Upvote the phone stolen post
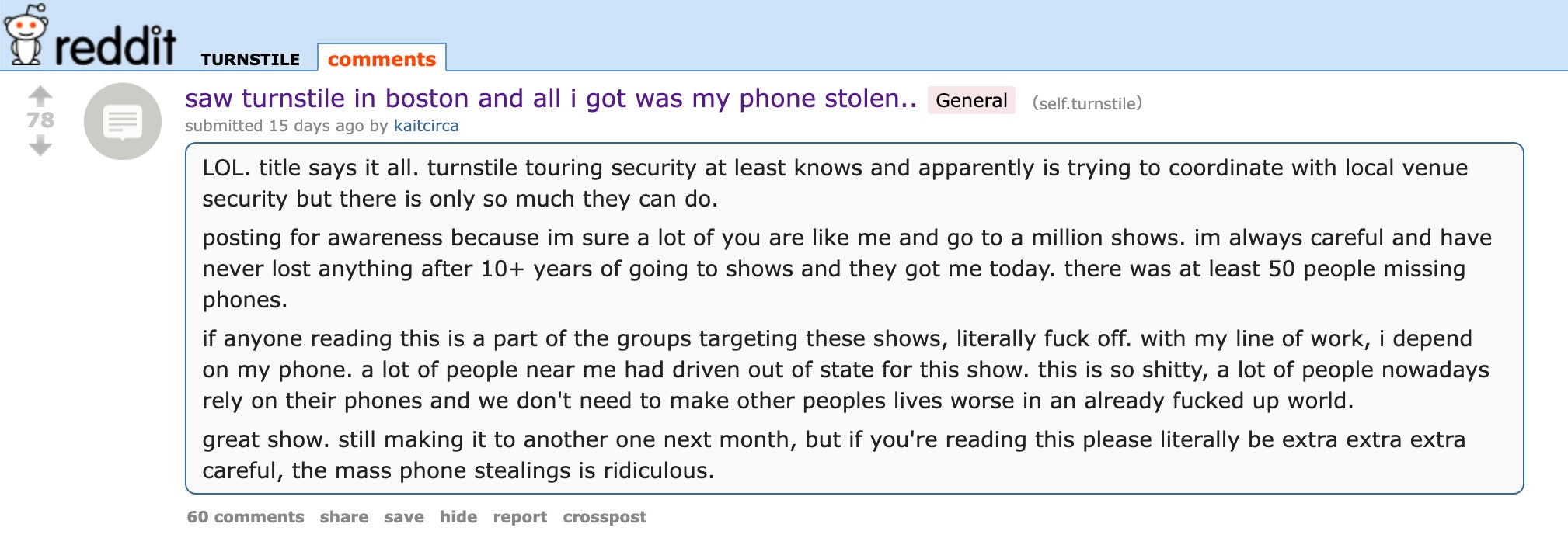The height and width of the screenshot is (545, 1568). (40, 95)
